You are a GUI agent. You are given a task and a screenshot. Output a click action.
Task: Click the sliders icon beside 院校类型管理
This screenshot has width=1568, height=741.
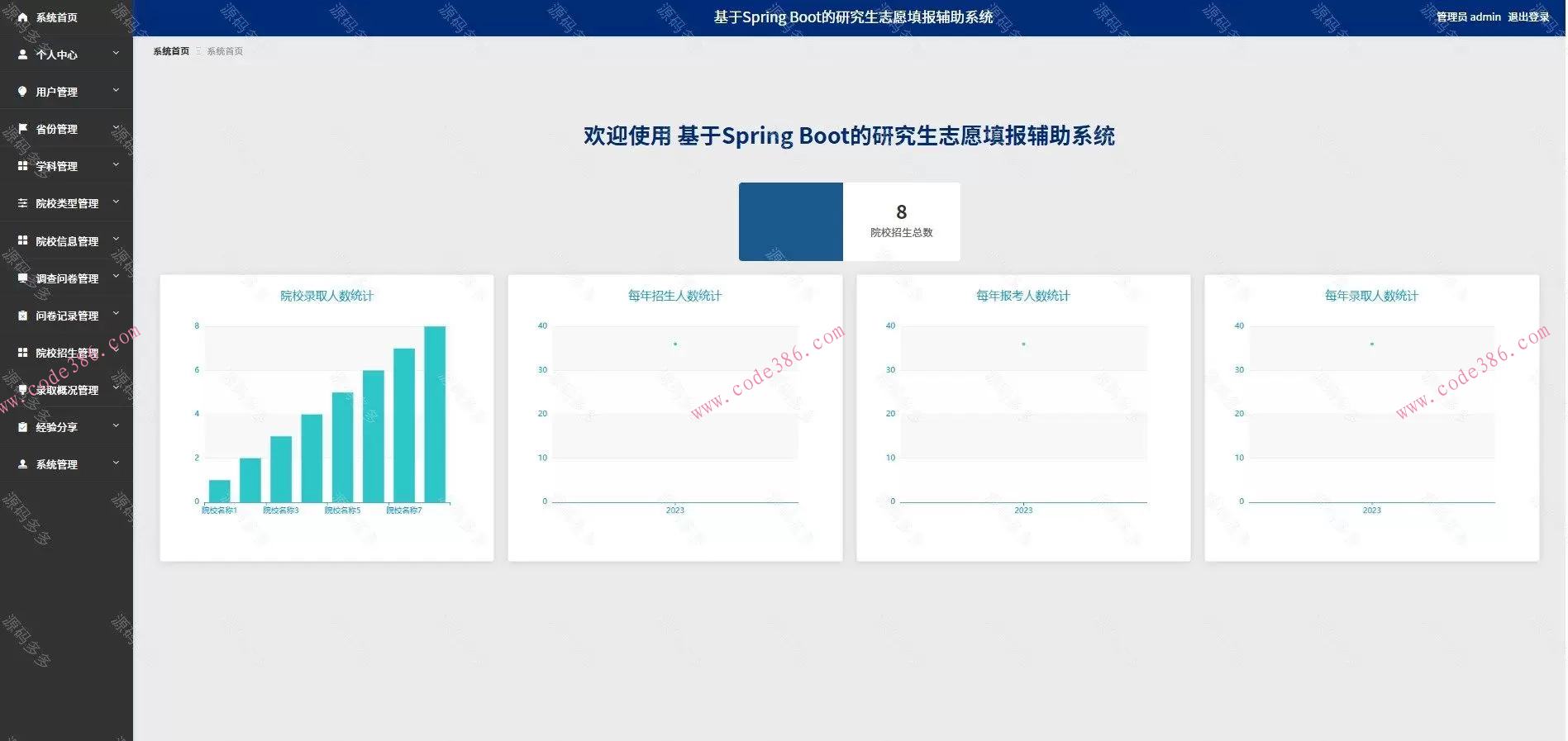pyautogui.click(x=22, y=203)
